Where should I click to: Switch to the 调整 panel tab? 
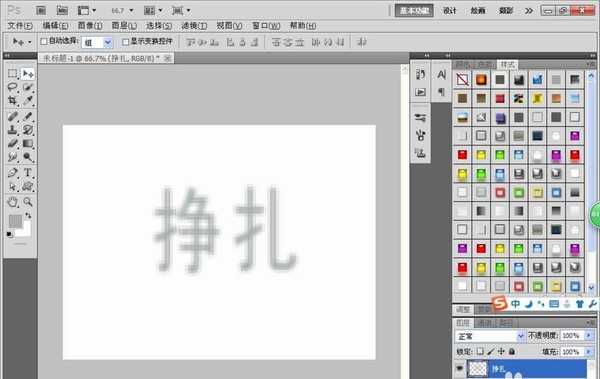[x=463, y=309]
